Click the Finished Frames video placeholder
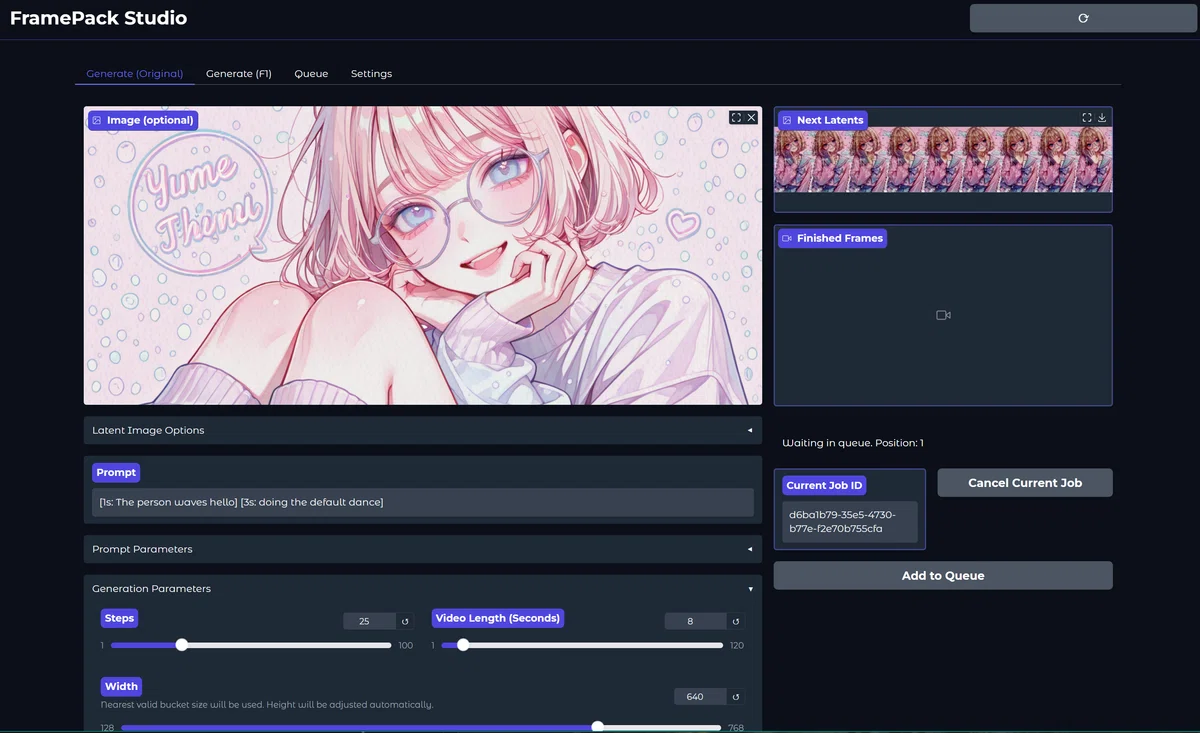Screen dimensions: 1200x733 [943, 315]
